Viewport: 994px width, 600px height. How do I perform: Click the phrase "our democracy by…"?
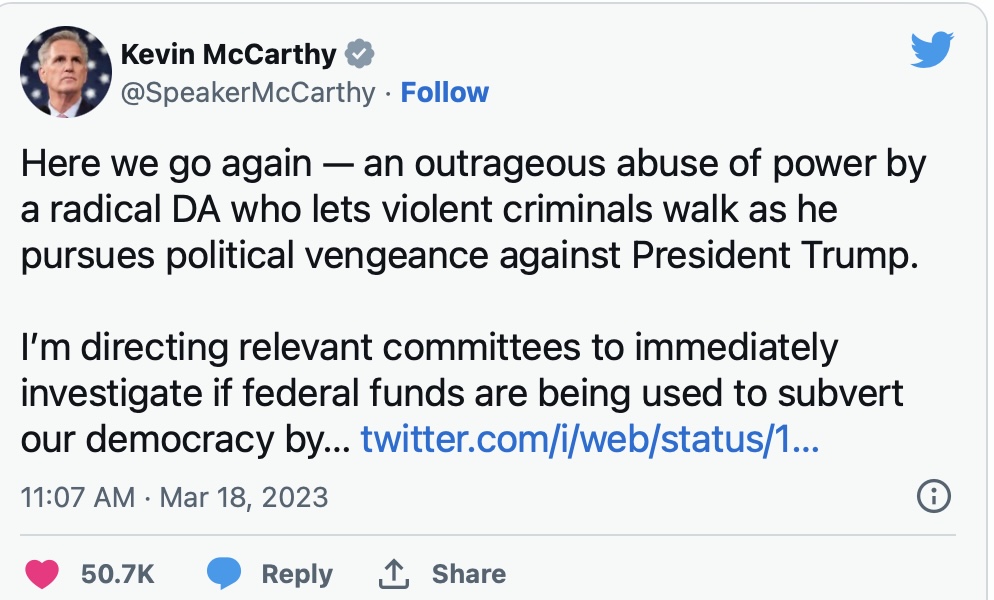pos(182,439)
